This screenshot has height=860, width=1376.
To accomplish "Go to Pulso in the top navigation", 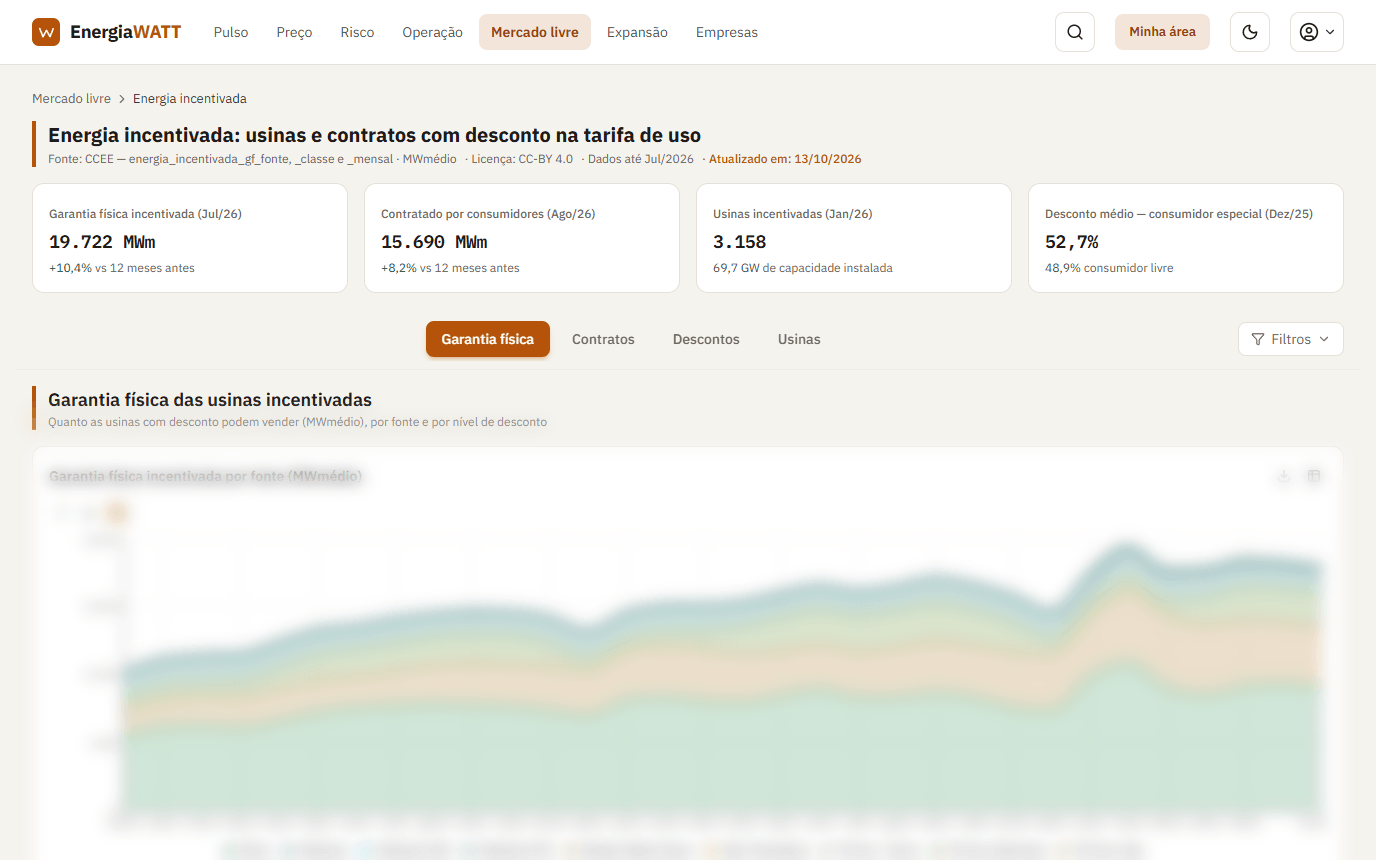I will [231, 32].
